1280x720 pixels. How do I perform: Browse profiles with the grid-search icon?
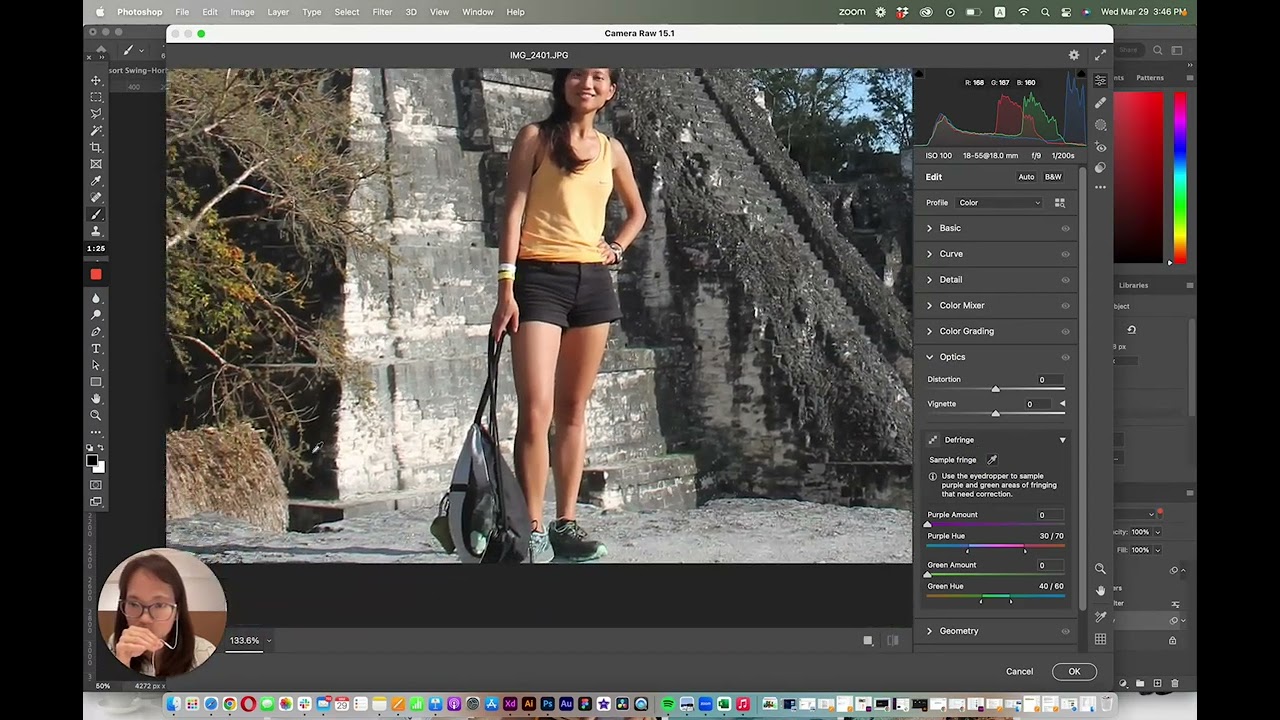[1060, 203]
